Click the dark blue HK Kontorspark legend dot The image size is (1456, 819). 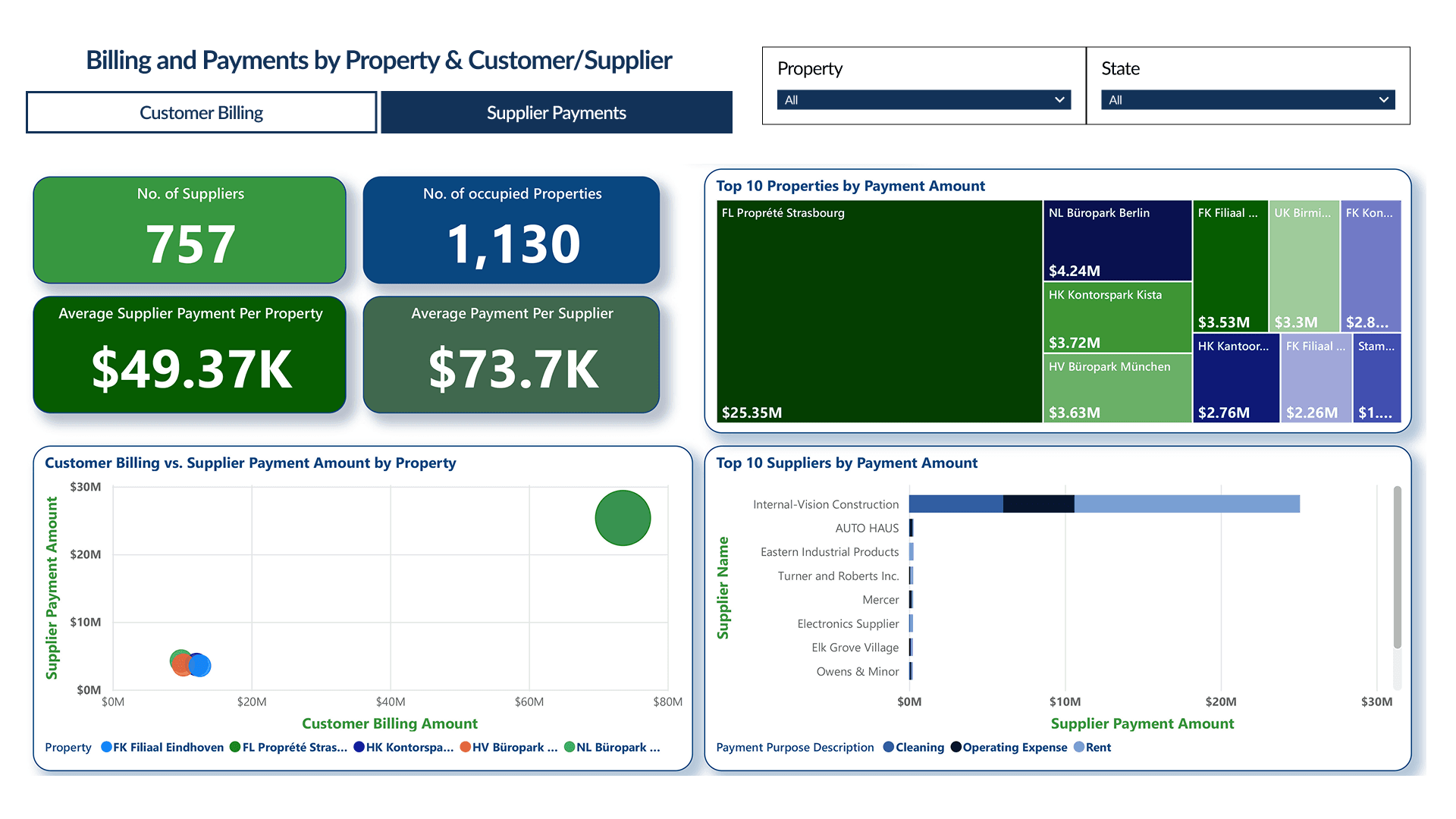click(x=359, y=747)
